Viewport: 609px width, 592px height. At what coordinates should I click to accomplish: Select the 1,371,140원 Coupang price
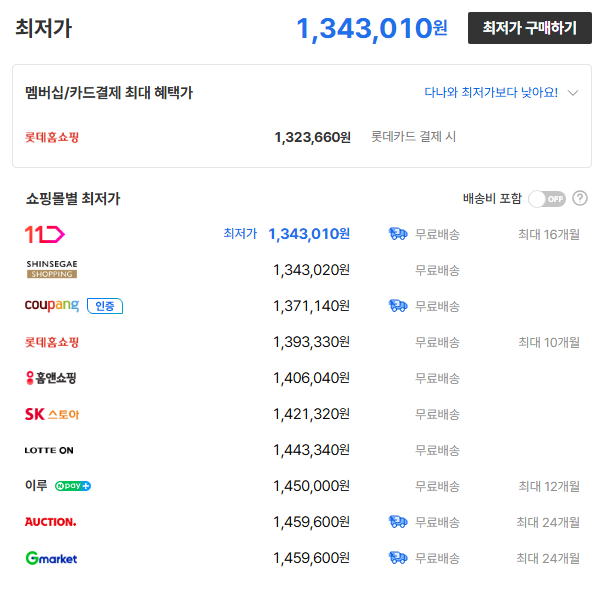[311, 306]
